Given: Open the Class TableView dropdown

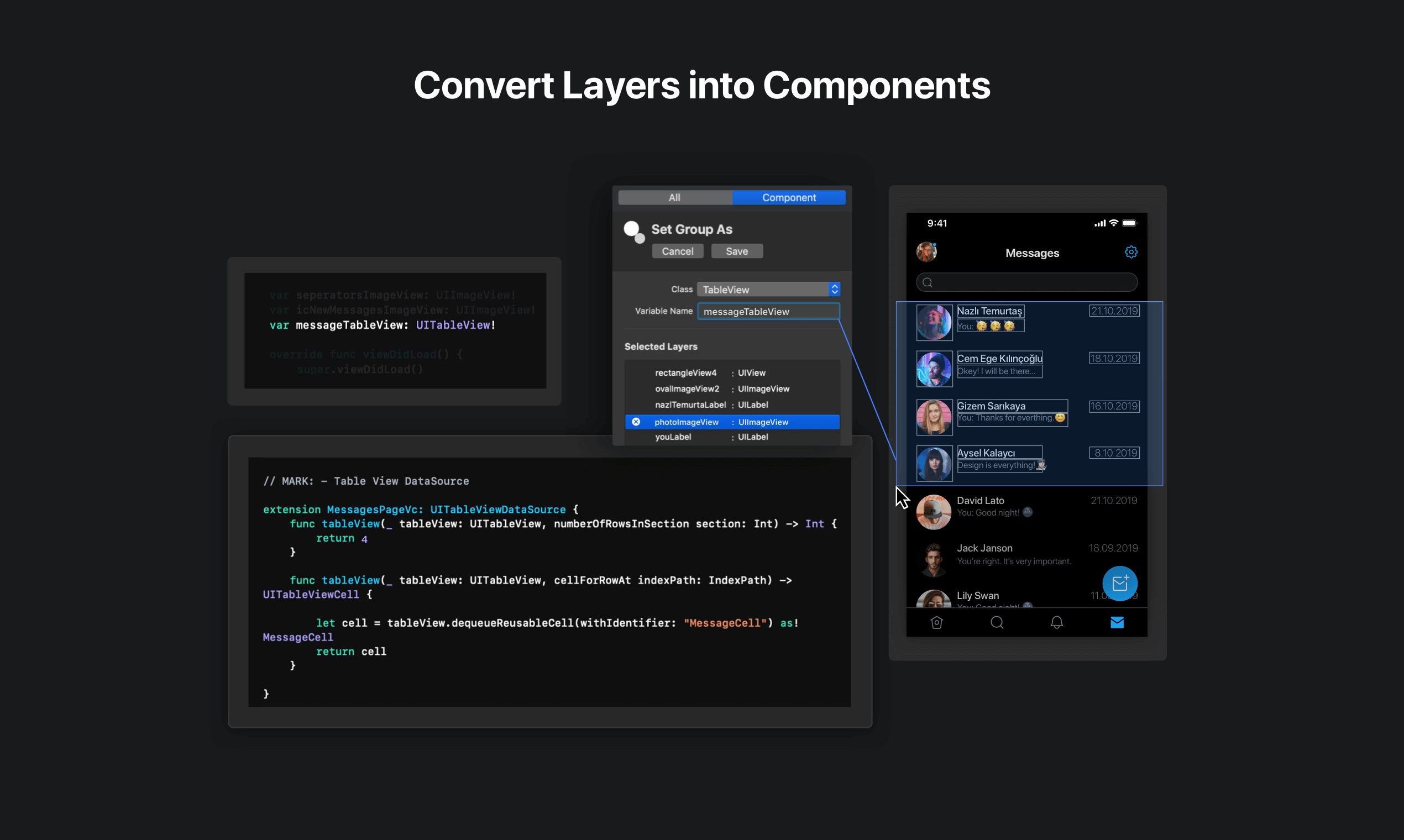Looking at the screenshot, I should pyautogui.click(x=768, y=289).
